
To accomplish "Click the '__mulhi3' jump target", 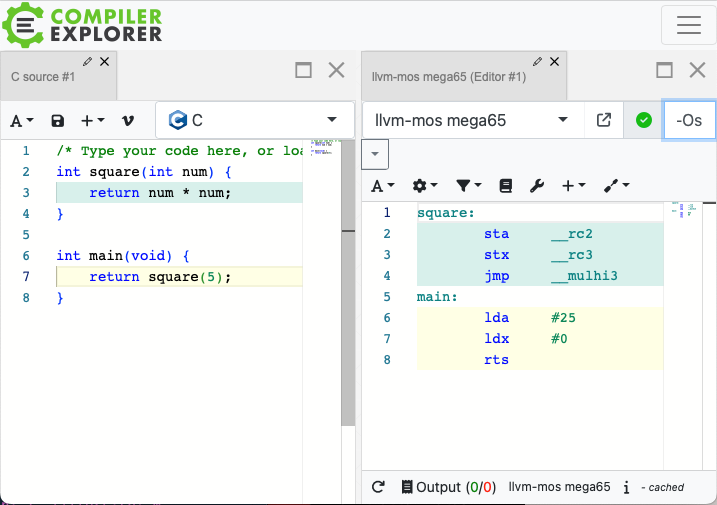I will [x=584, y=276].
